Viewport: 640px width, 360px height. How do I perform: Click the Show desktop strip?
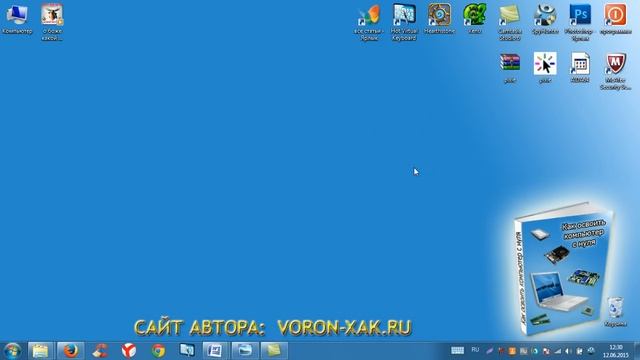pyautogui.click(x=637, y=351)
